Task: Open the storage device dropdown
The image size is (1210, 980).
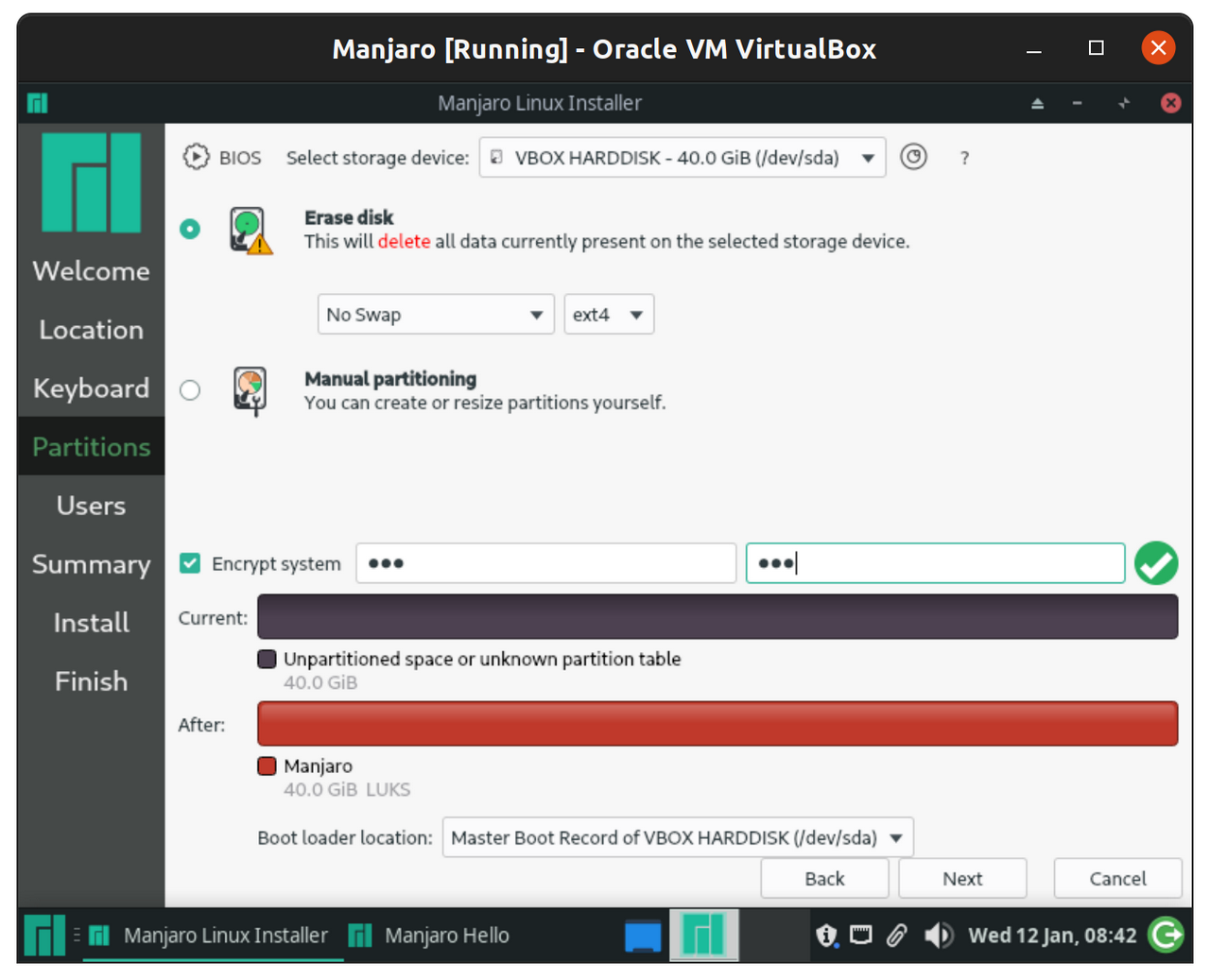Action: point(682,158)
